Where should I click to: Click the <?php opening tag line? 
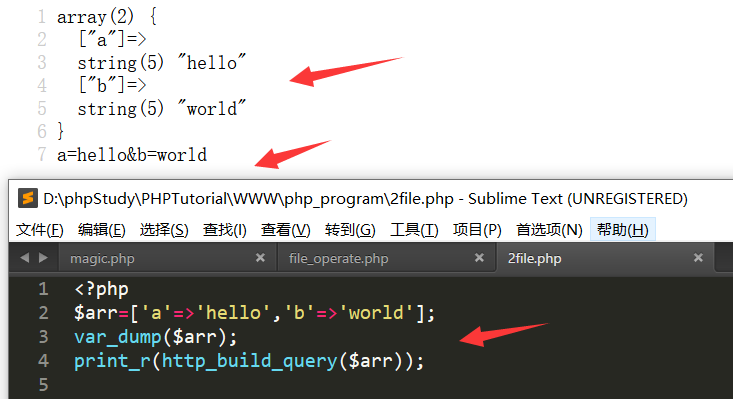coord(101,289)
